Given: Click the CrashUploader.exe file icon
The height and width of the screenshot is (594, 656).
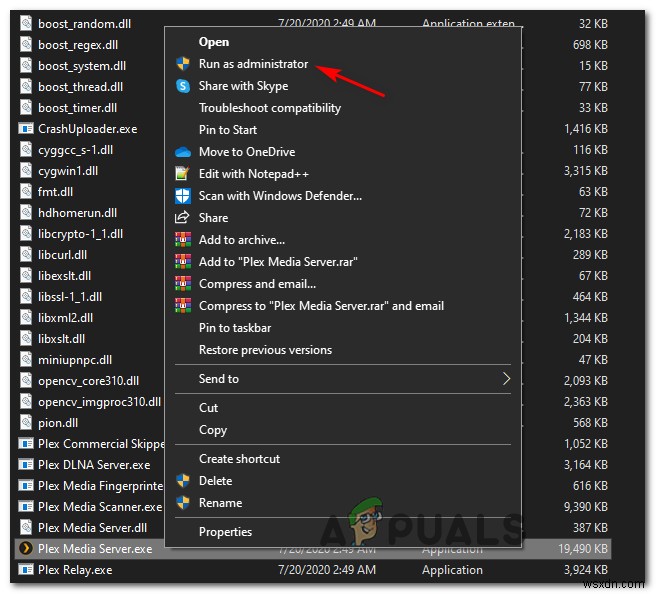Looking at the screenshot, I should click(26, 128).
